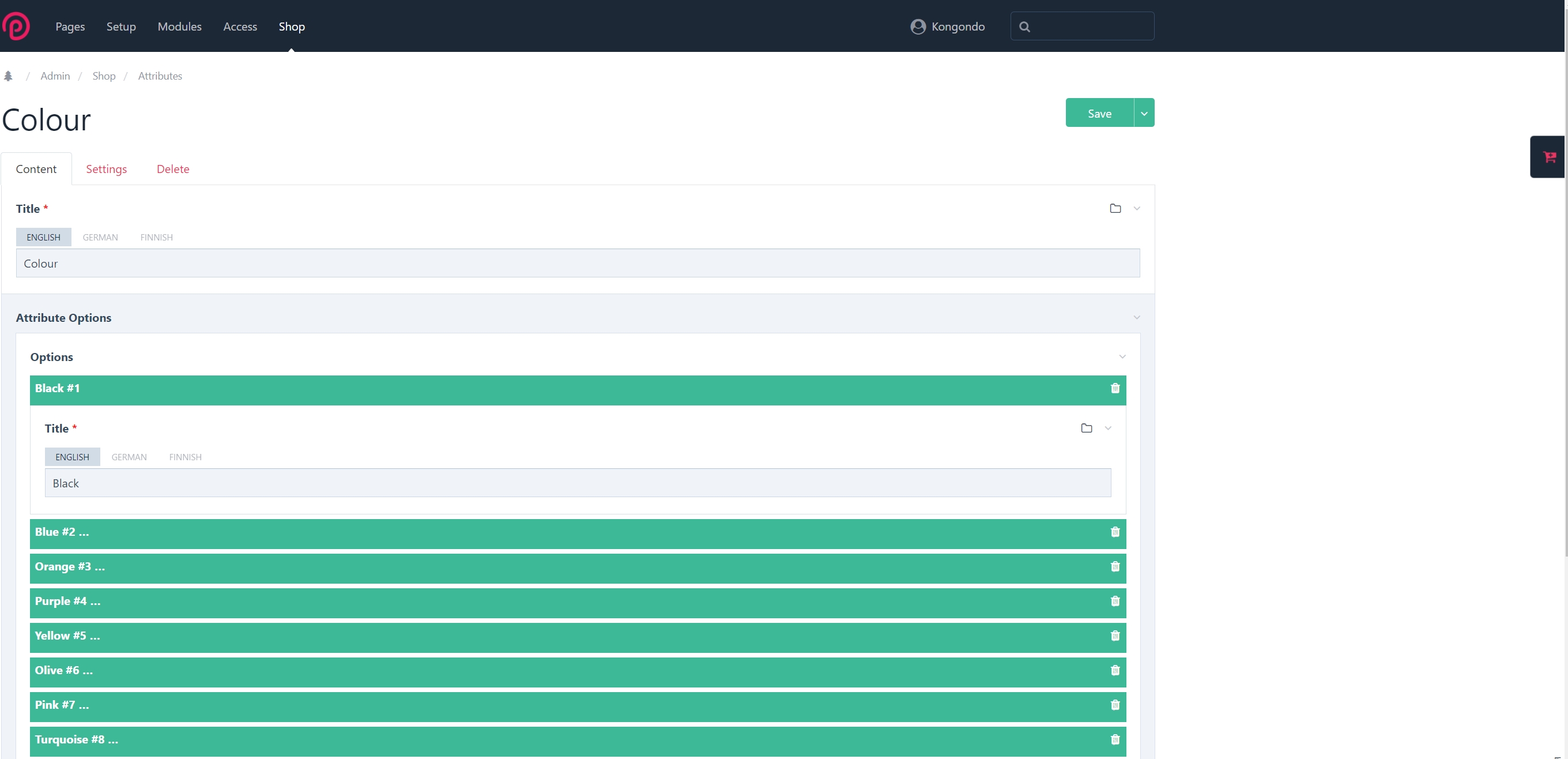
Task: Focus the top search input field
Action: pyautogui.click(x=1082, y=26)
